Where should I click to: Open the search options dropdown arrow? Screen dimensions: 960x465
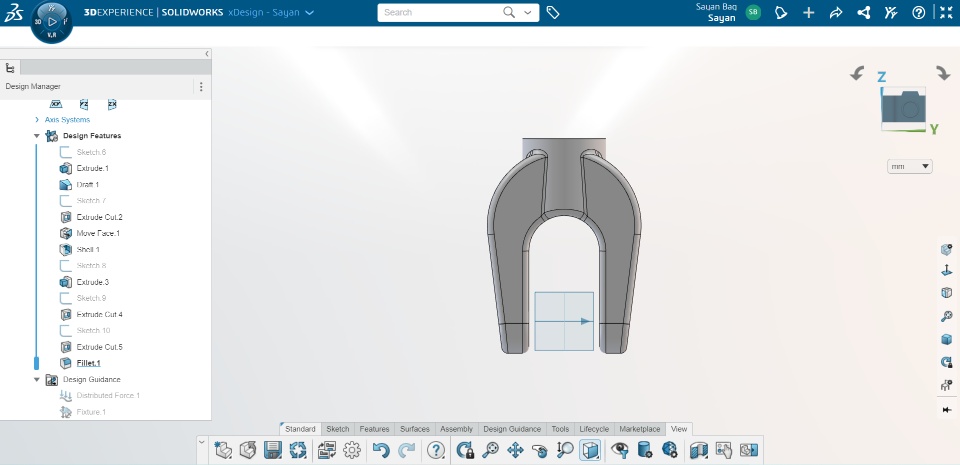click(x=528, y=12)
